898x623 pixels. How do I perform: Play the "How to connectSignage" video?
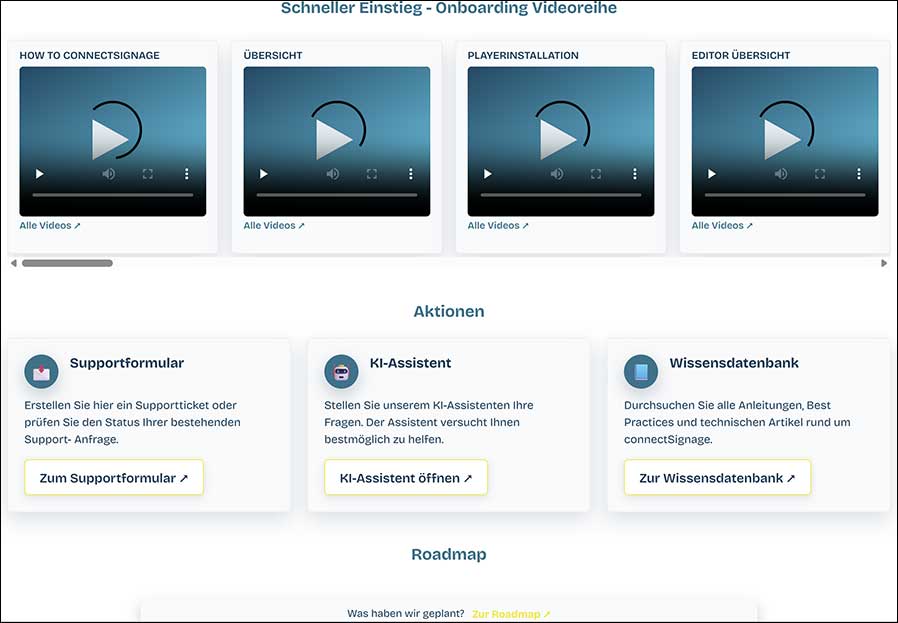click(39, 173)
